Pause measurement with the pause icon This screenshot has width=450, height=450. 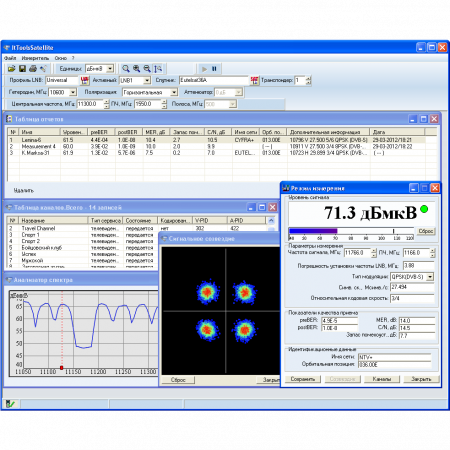click(214, 69)
